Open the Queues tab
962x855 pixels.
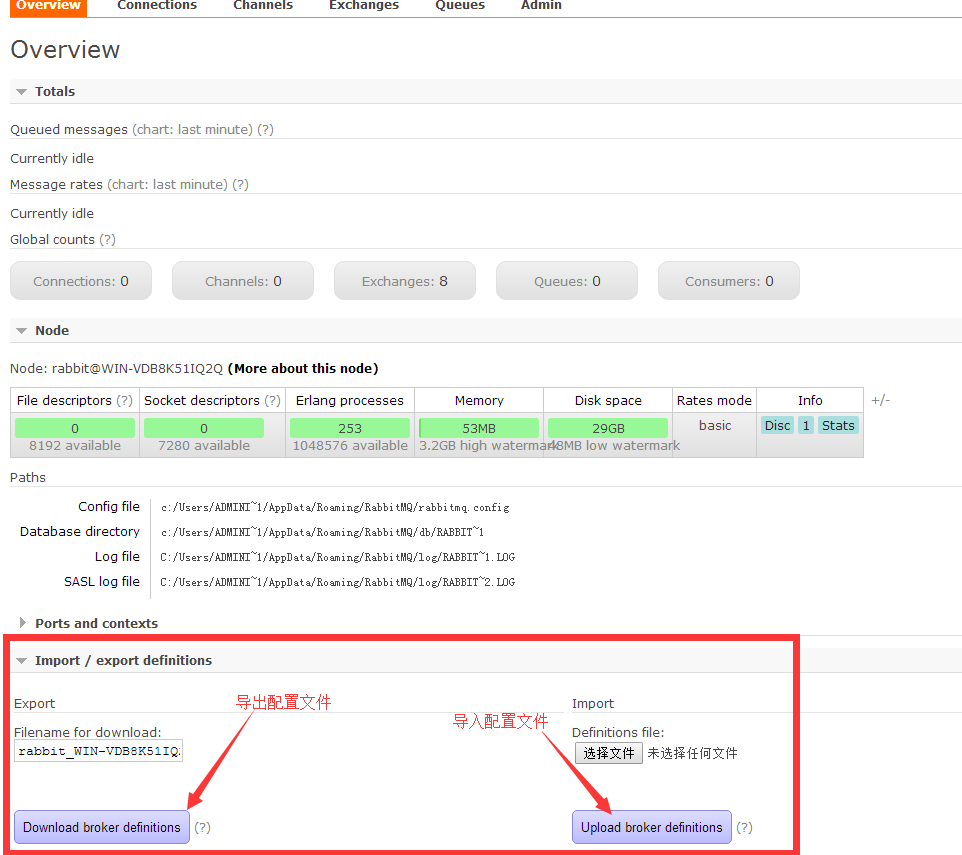coord(460,6)
